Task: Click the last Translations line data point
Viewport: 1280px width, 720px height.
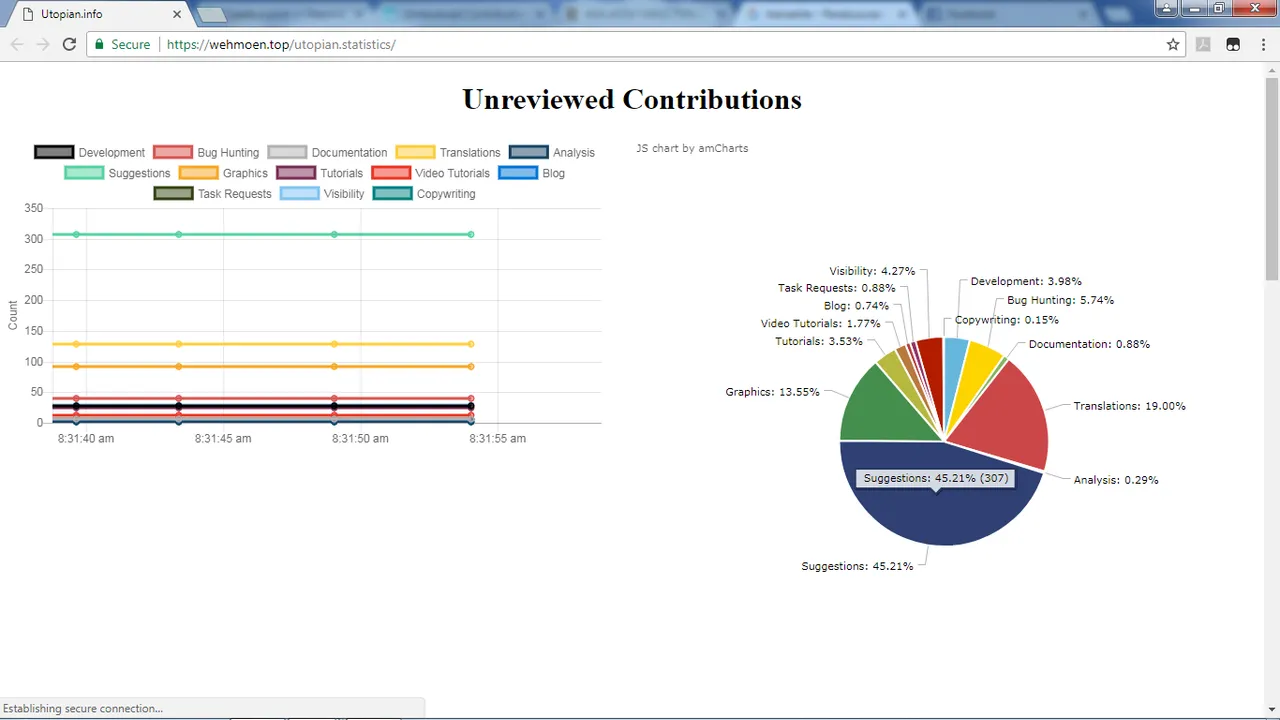Action: [471, 344]
